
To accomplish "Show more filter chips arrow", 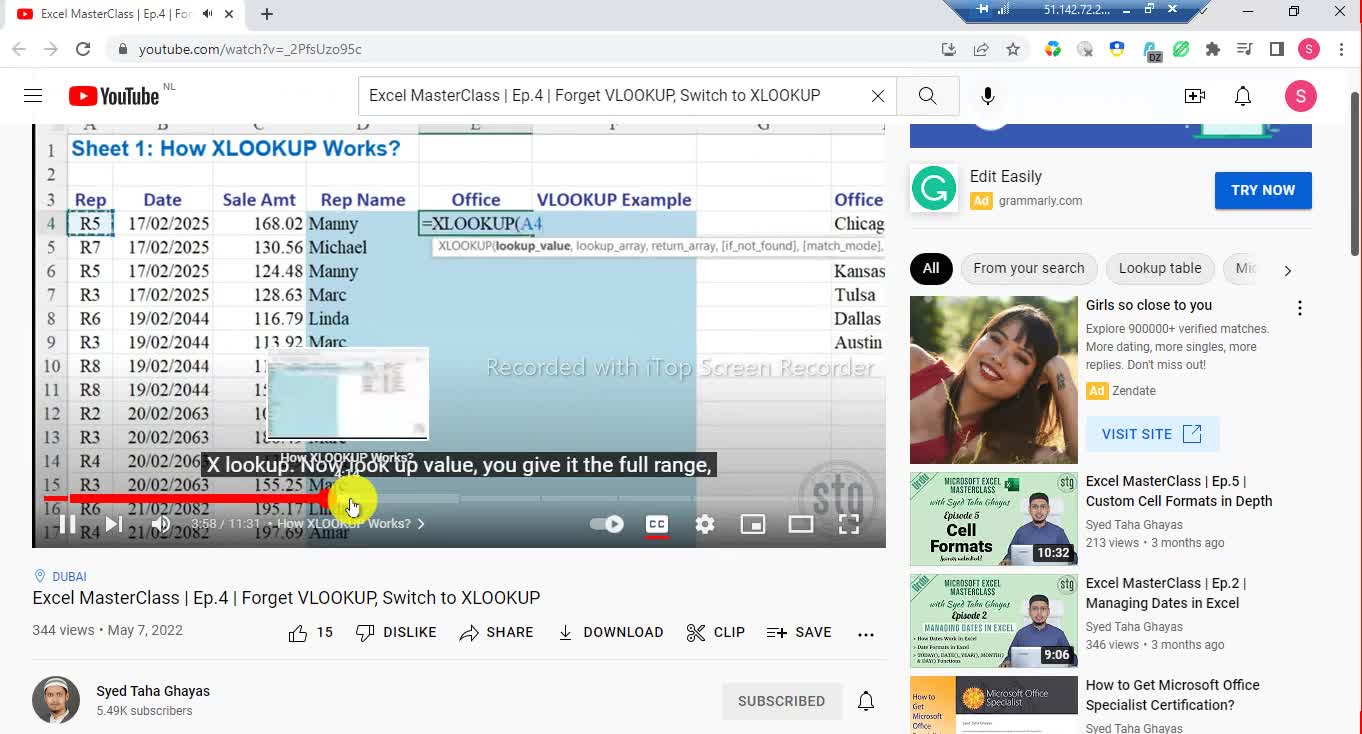I will coord(1287,270).
